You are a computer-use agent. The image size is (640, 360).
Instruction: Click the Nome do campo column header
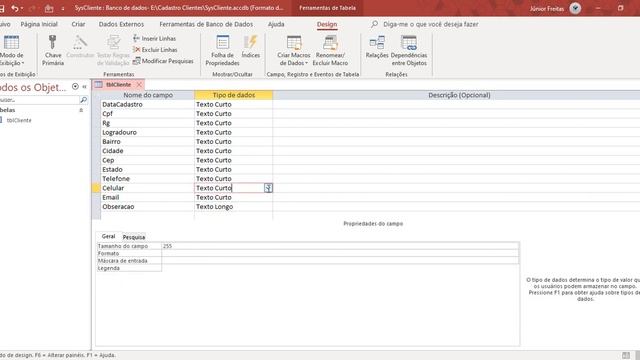tap(148, 95)
